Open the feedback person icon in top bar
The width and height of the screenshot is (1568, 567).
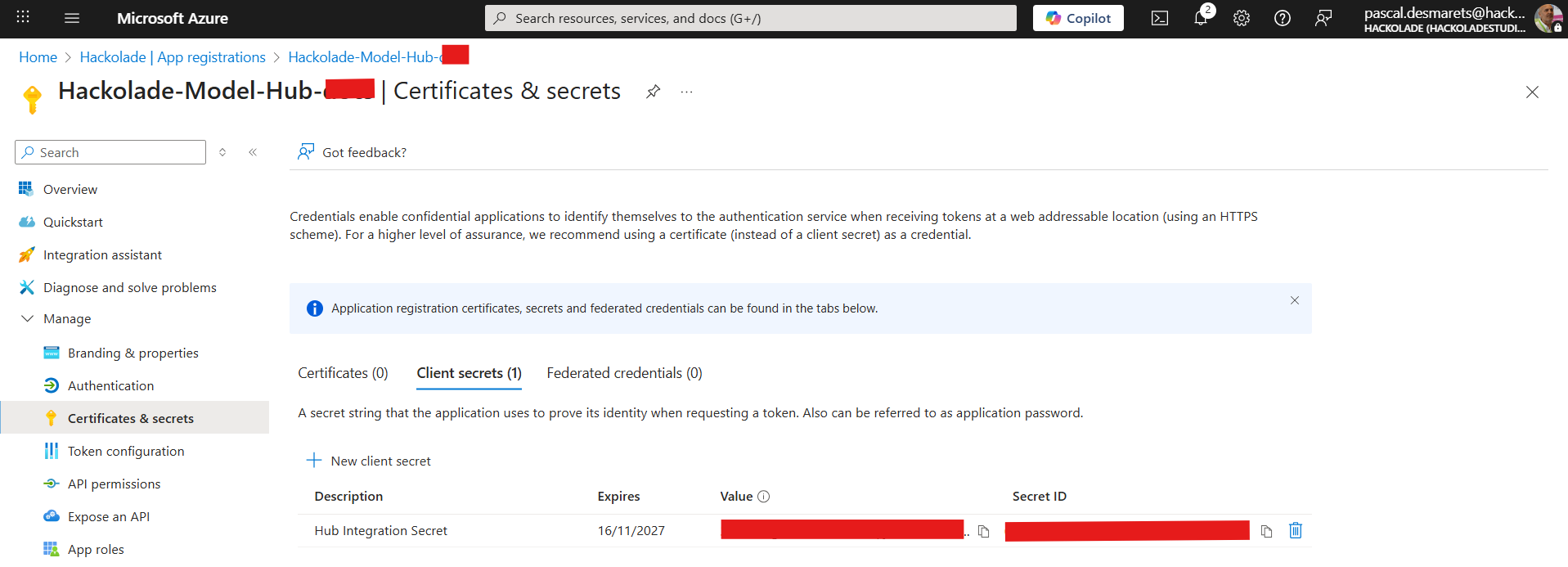pyautogui.click(x=1324, y=18)
